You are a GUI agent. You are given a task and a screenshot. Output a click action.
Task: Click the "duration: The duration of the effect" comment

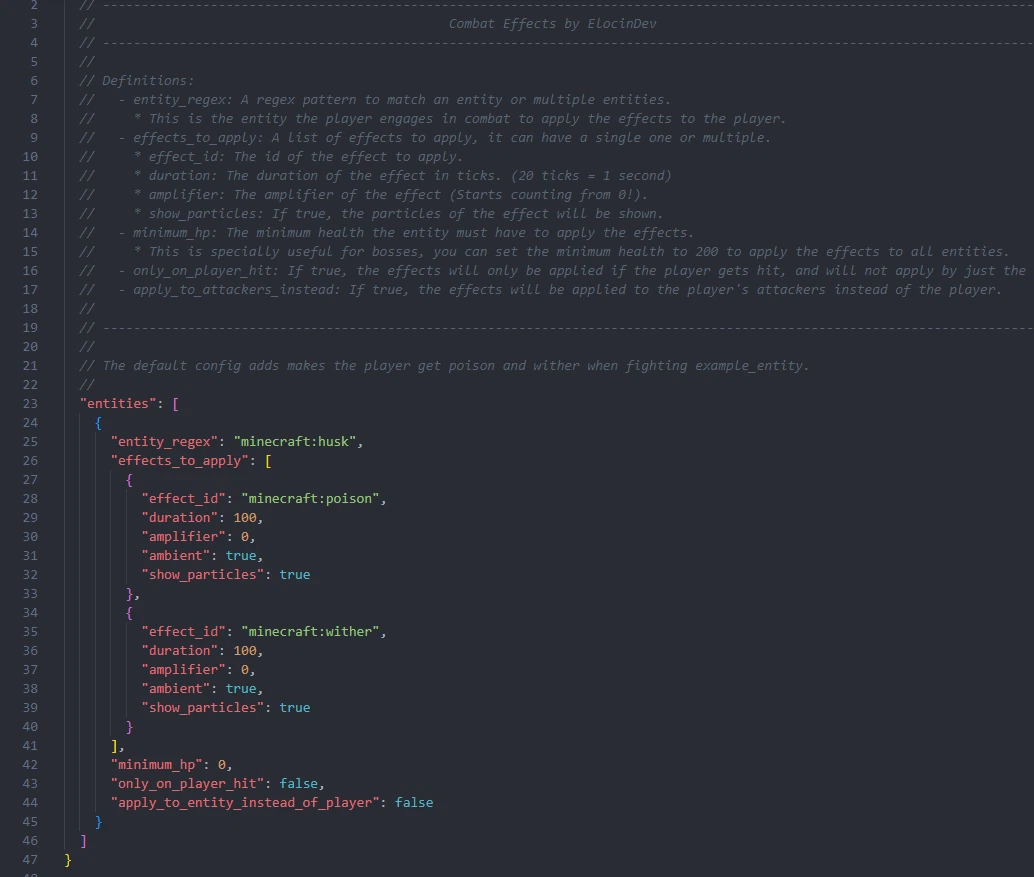coord(375,176)
